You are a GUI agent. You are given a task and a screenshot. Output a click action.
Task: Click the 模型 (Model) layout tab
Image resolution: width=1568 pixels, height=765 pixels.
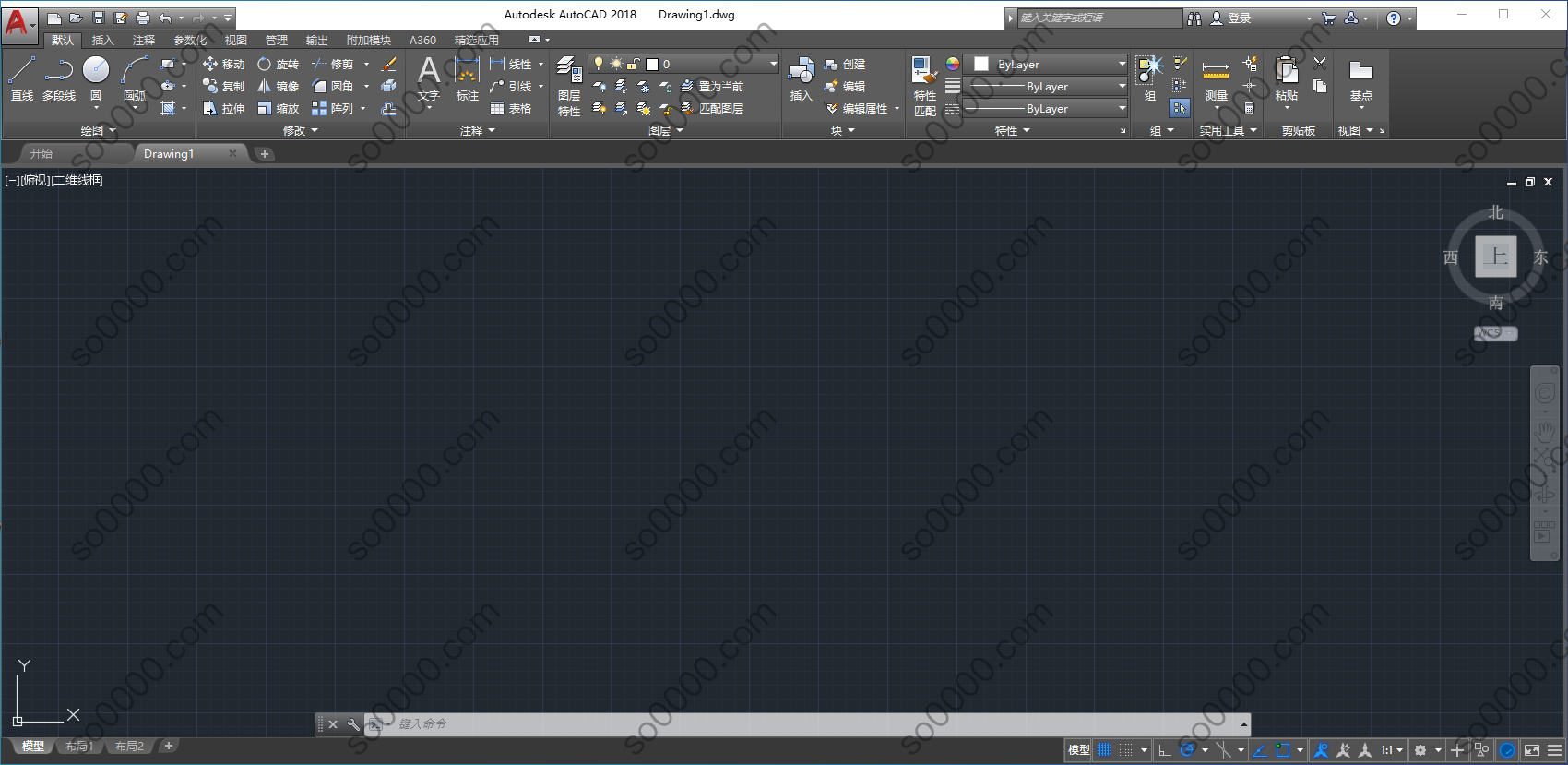(x=32, y=747)
